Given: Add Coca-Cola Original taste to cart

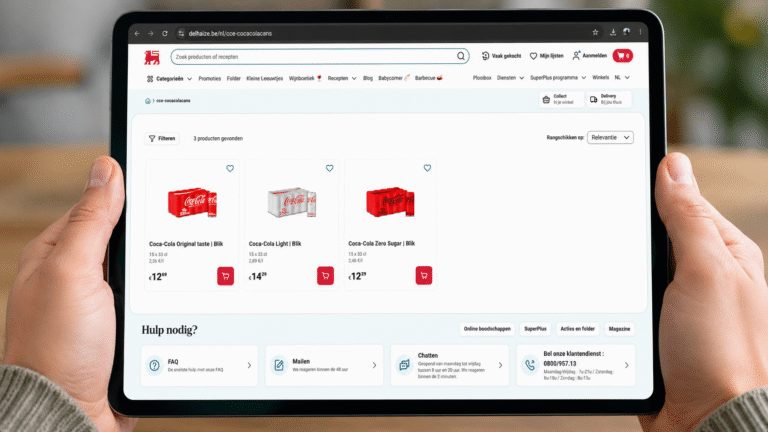Looking at the screenshot, I should [225, 276].
